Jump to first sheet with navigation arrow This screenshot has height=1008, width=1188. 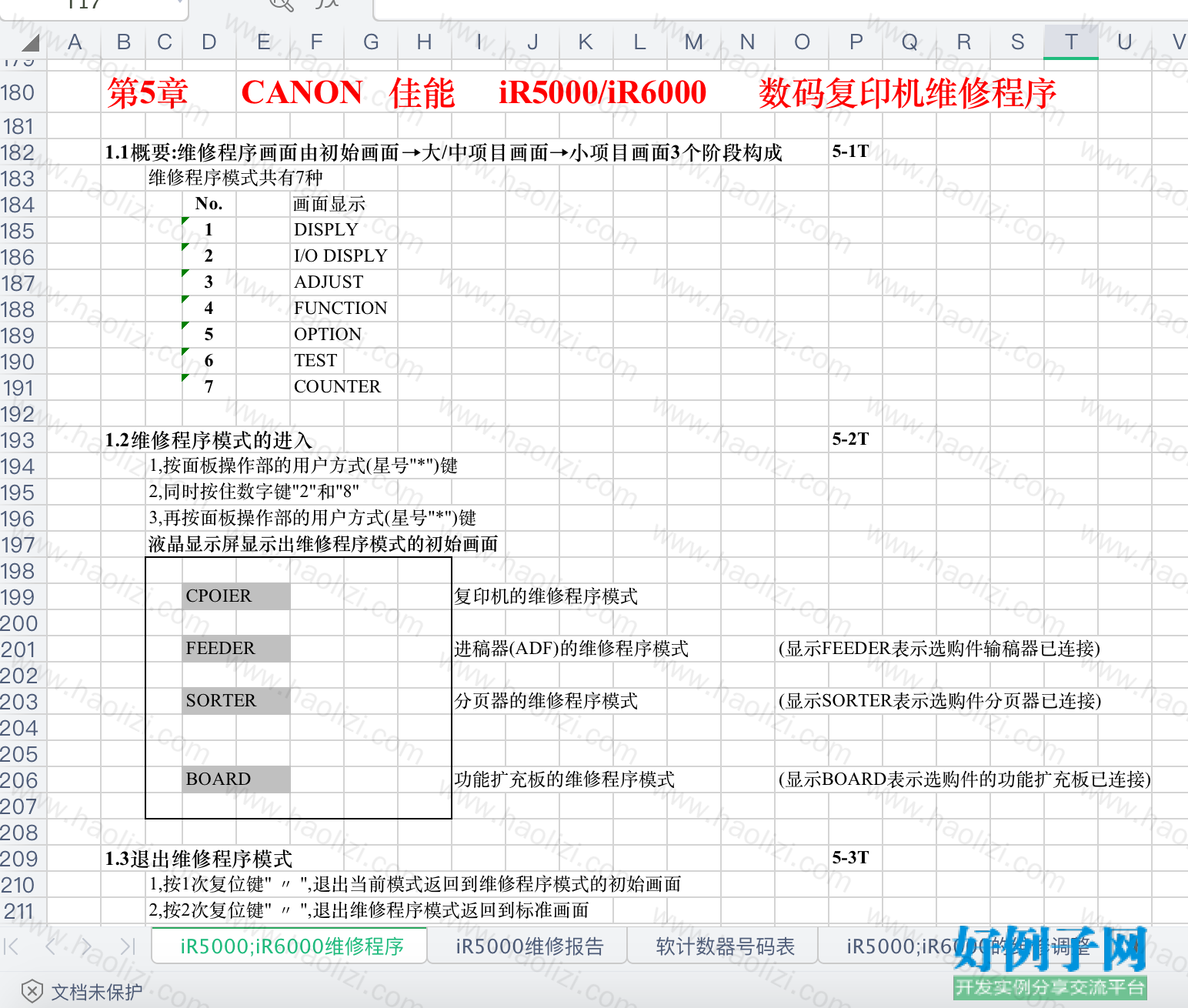point(12,946)
